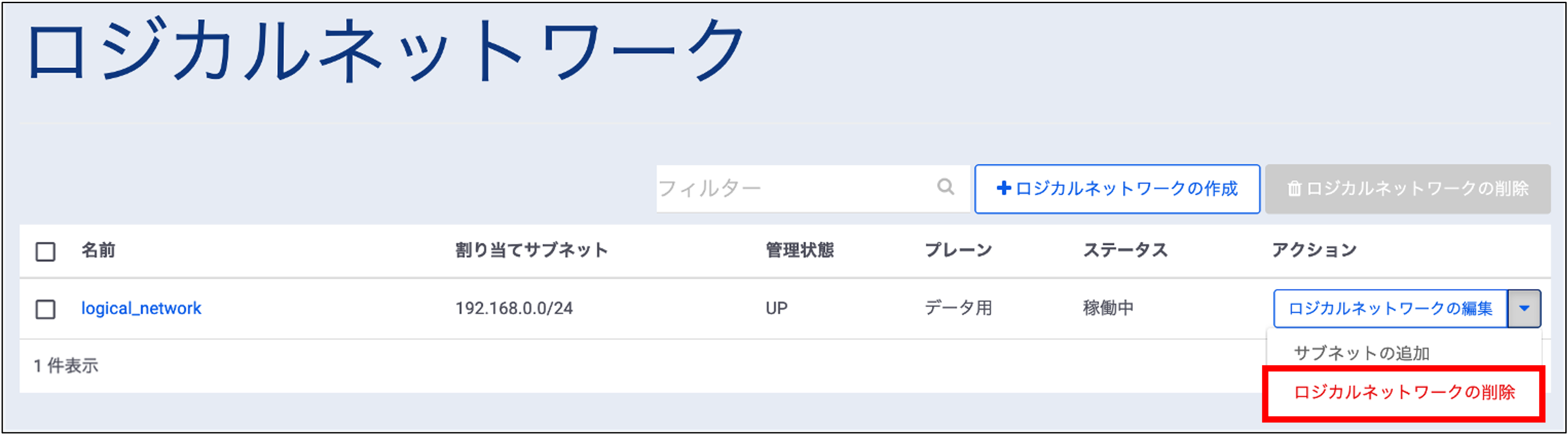This screenshot has width=1568, height=435.
Task: Choose red ロジカルネットワークの削除 menu entry
Action: point(1403,392)
